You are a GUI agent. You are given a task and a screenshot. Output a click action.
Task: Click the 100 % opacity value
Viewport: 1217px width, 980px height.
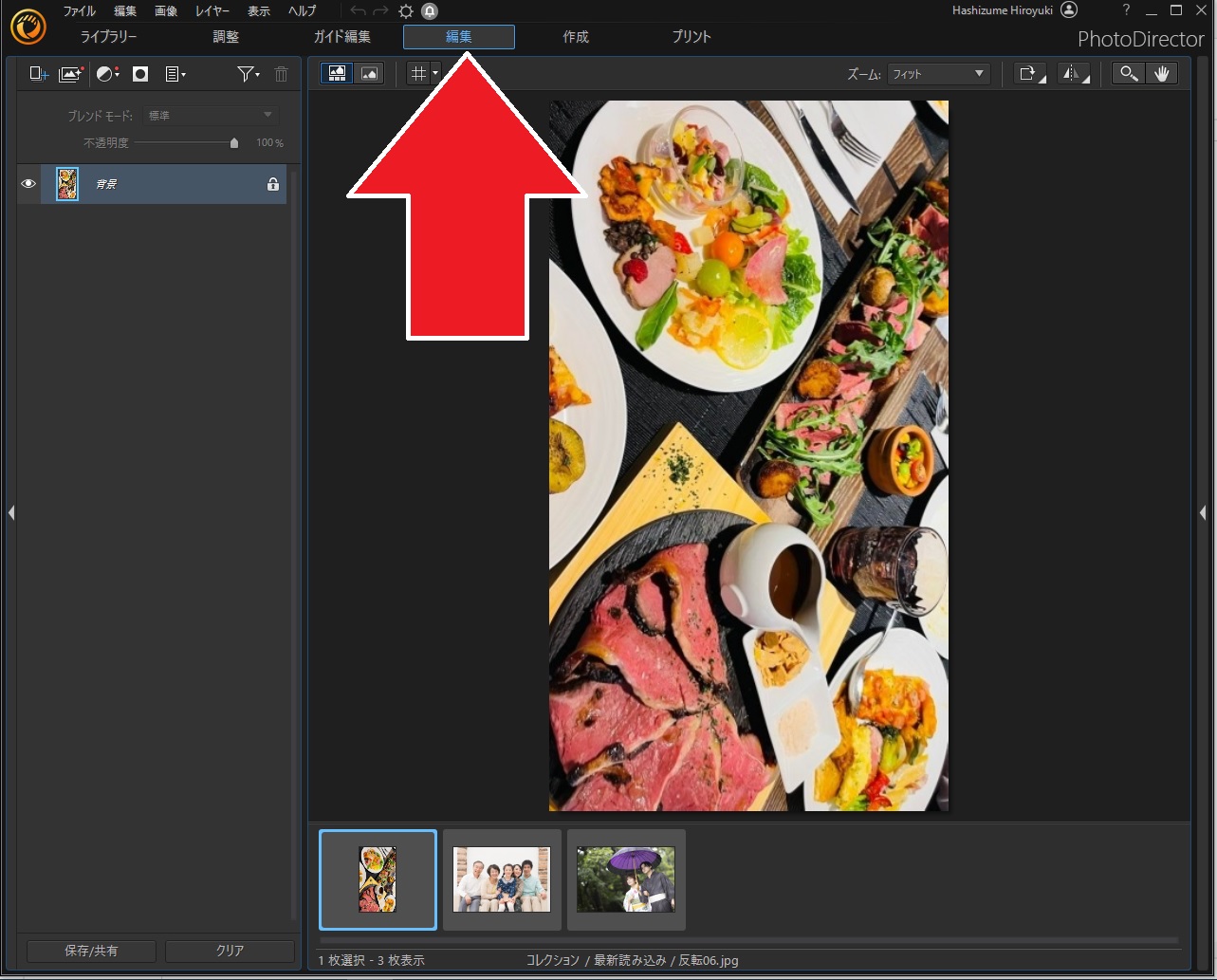coord(269,143)
